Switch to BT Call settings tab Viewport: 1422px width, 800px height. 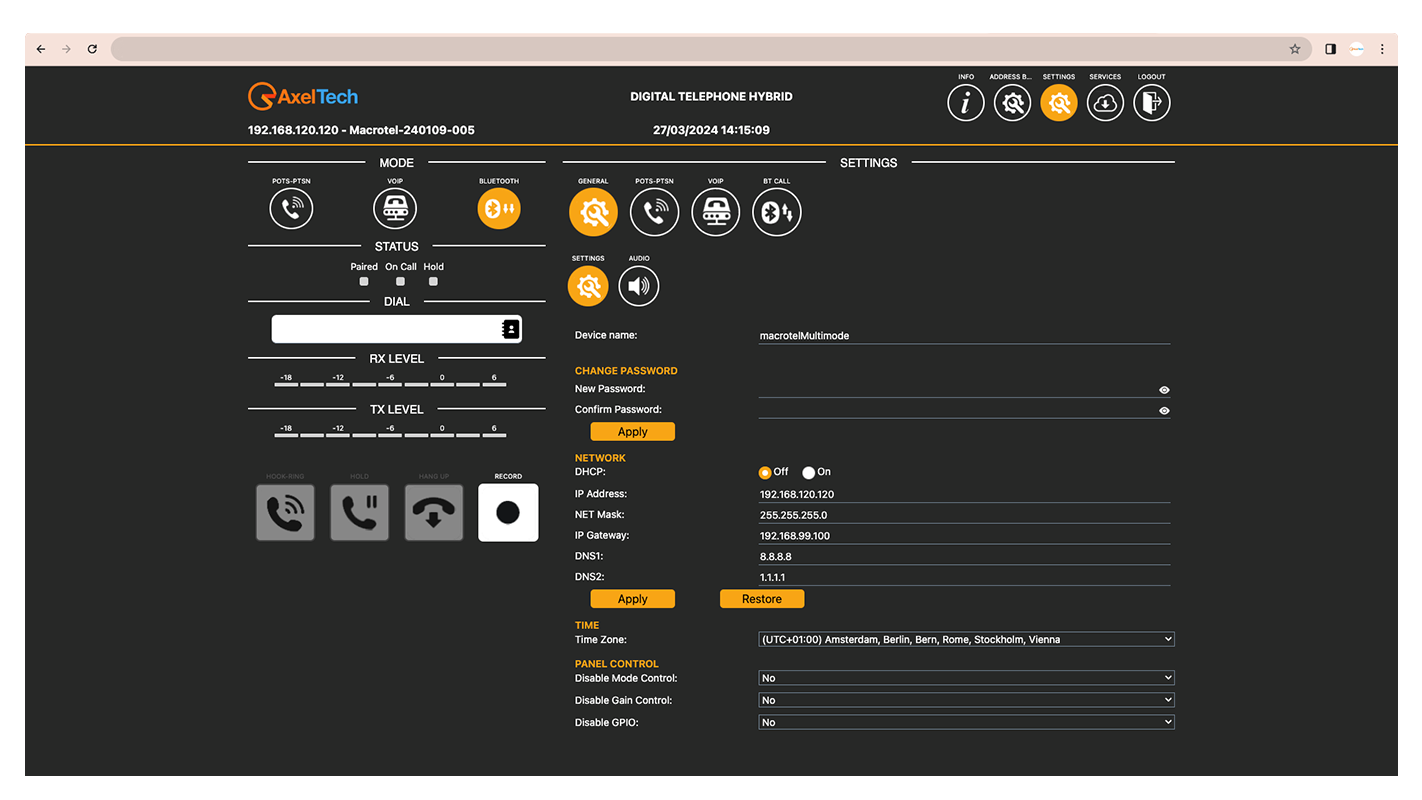776,212
